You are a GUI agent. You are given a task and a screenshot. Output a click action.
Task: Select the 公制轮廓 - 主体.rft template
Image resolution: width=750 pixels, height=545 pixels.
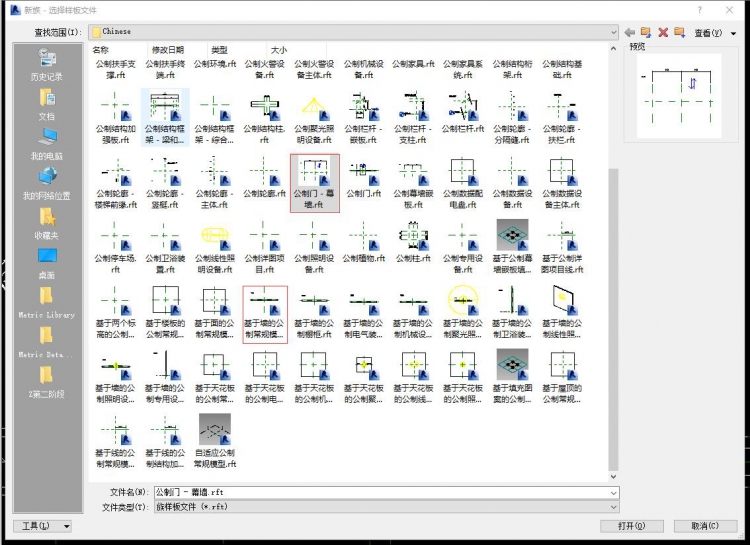[214, 183]
